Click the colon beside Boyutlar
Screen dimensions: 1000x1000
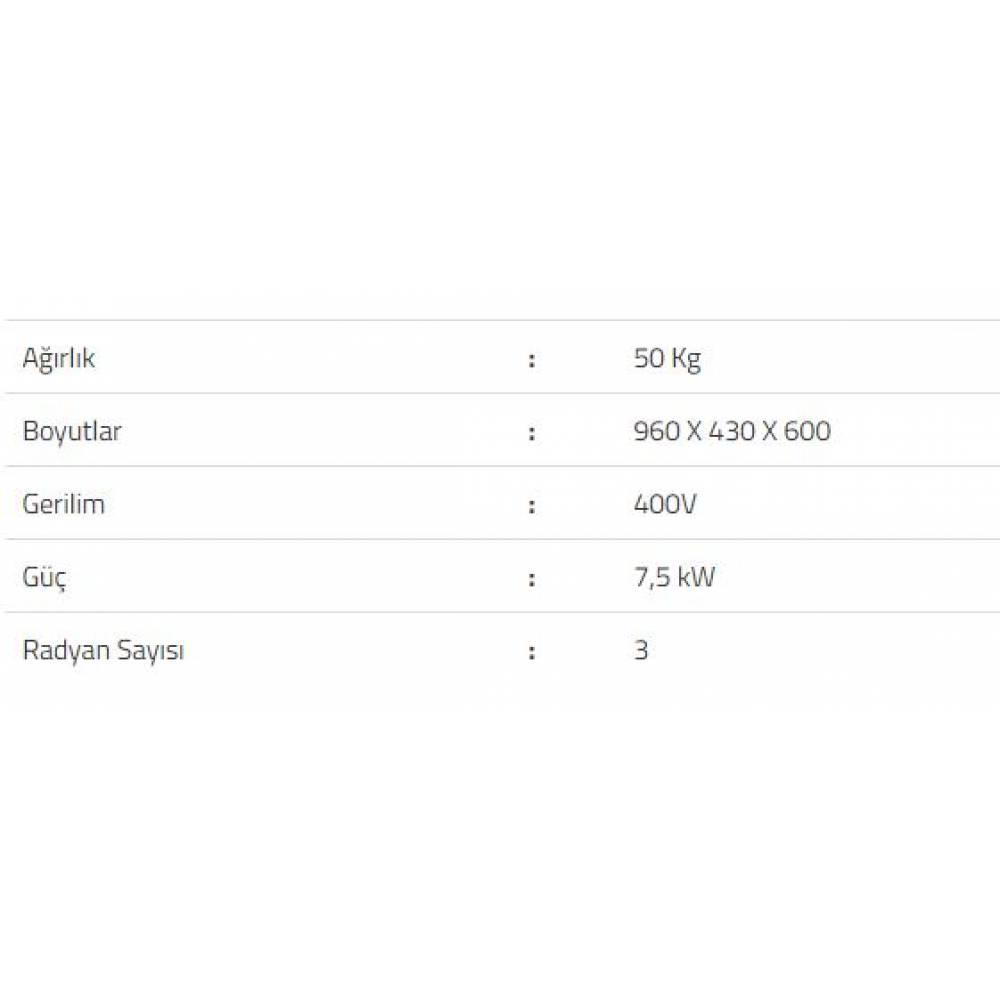coord(532,433)
